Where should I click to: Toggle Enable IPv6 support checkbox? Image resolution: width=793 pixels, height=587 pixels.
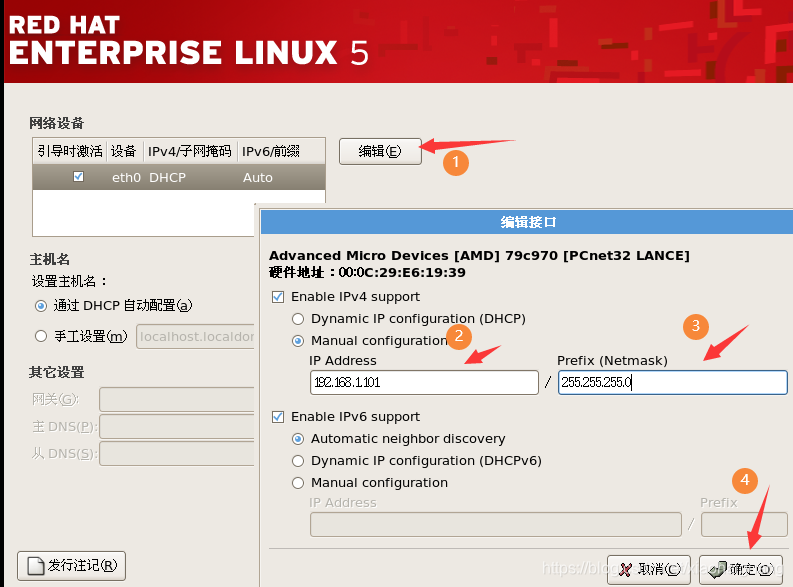(278, 417)
